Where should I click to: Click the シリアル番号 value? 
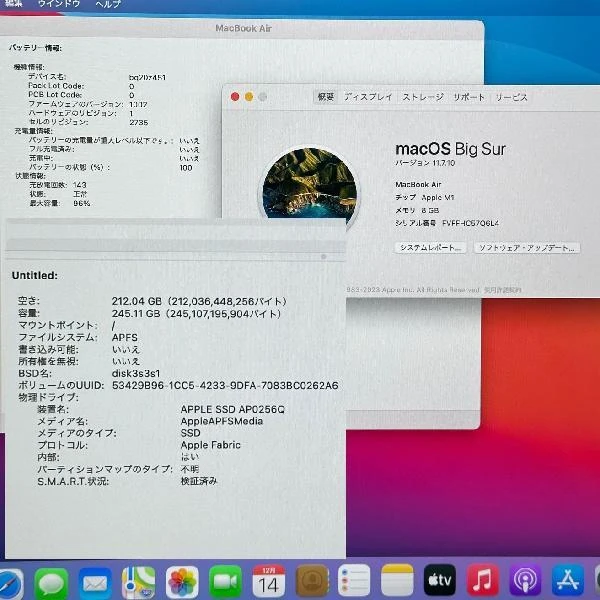[x=470, y=223]
